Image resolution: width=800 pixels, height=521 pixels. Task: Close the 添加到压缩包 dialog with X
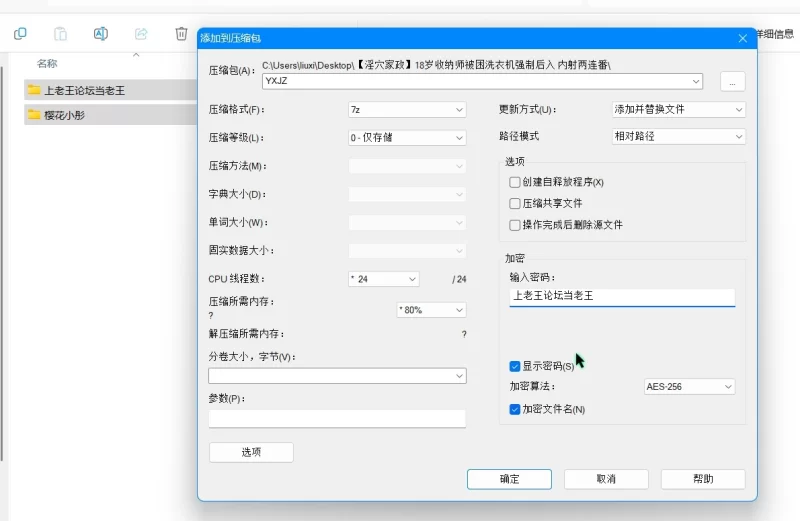click(743, 38)
